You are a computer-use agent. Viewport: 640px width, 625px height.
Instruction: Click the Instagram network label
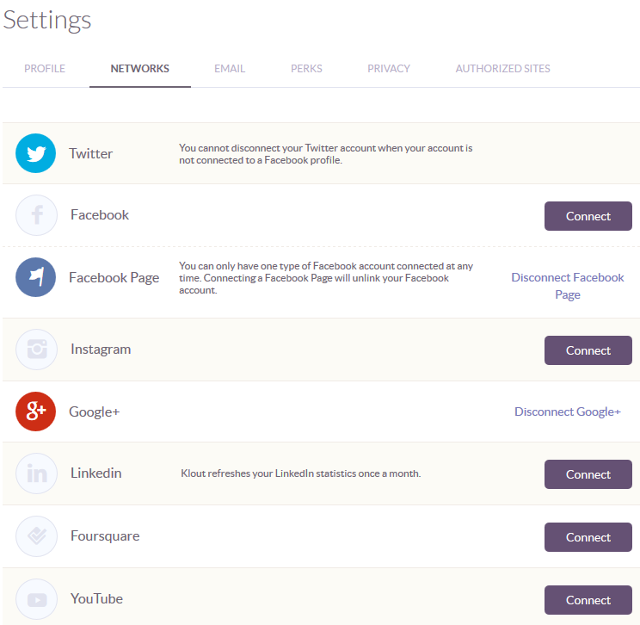100,349
